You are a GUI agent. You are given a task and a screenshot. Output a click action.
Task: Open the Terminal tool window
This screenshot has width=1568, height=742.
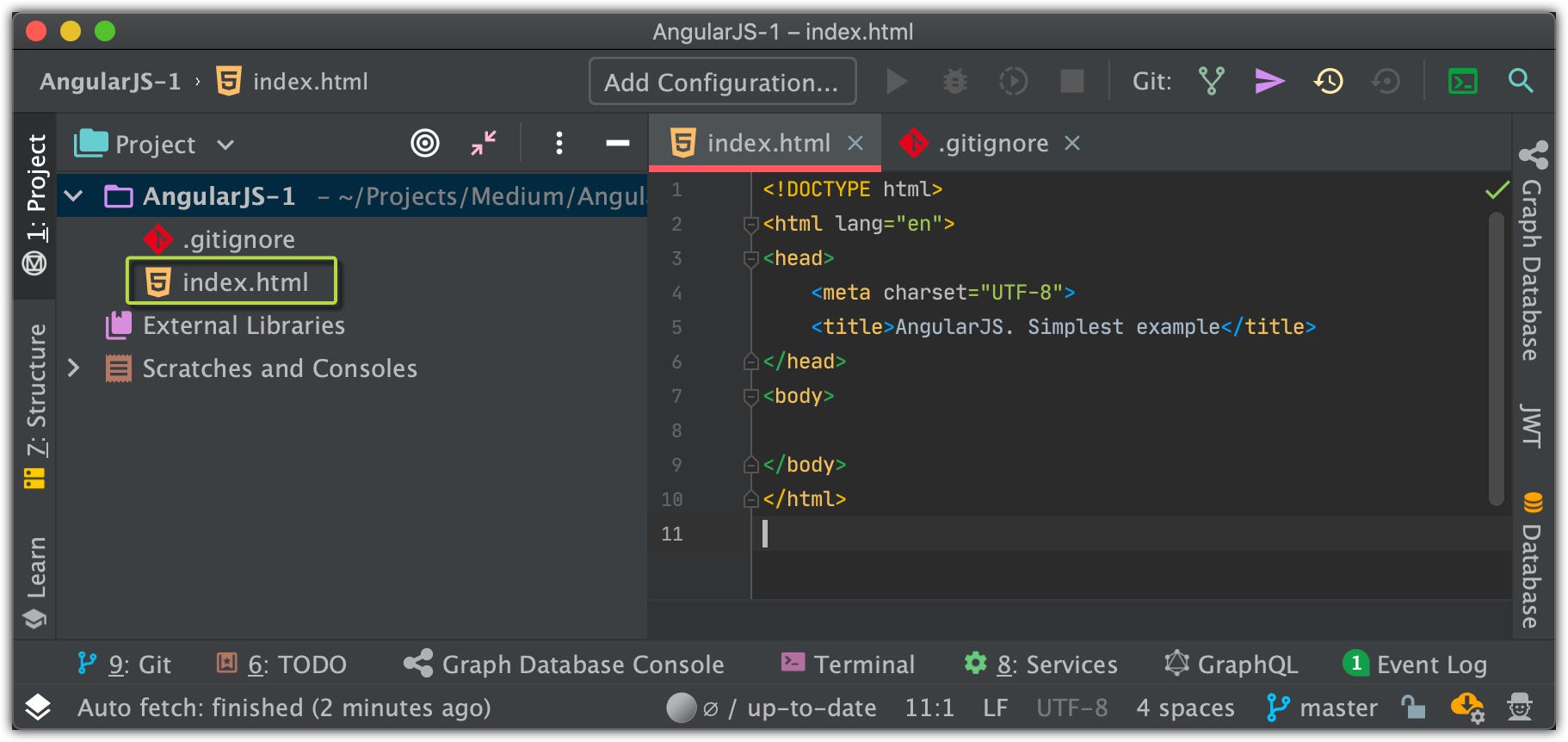pyautogui.click(x=848, y=665)
